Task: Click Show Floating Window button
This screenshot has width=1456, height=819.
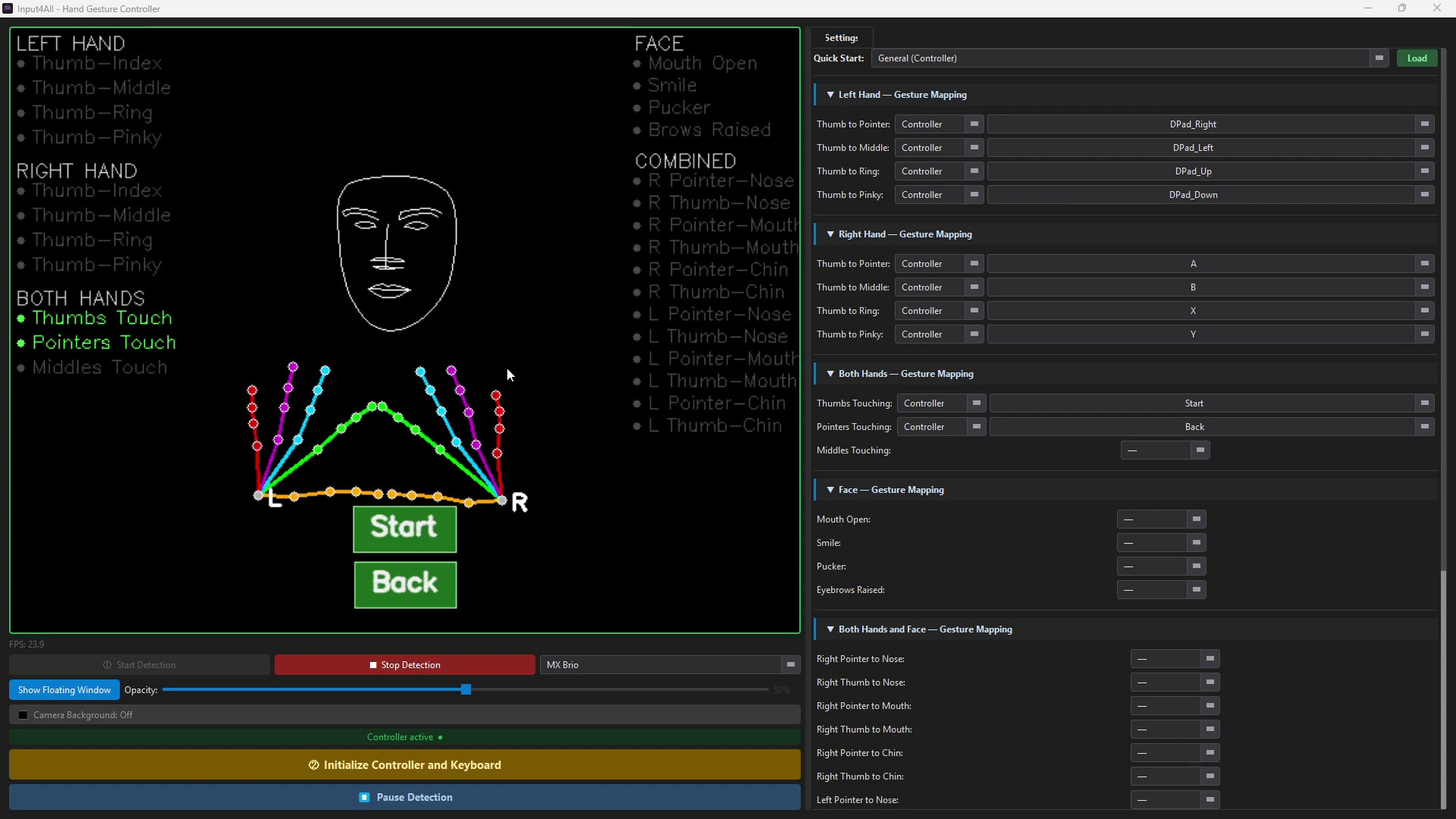Action: click(x=64, y=690)
